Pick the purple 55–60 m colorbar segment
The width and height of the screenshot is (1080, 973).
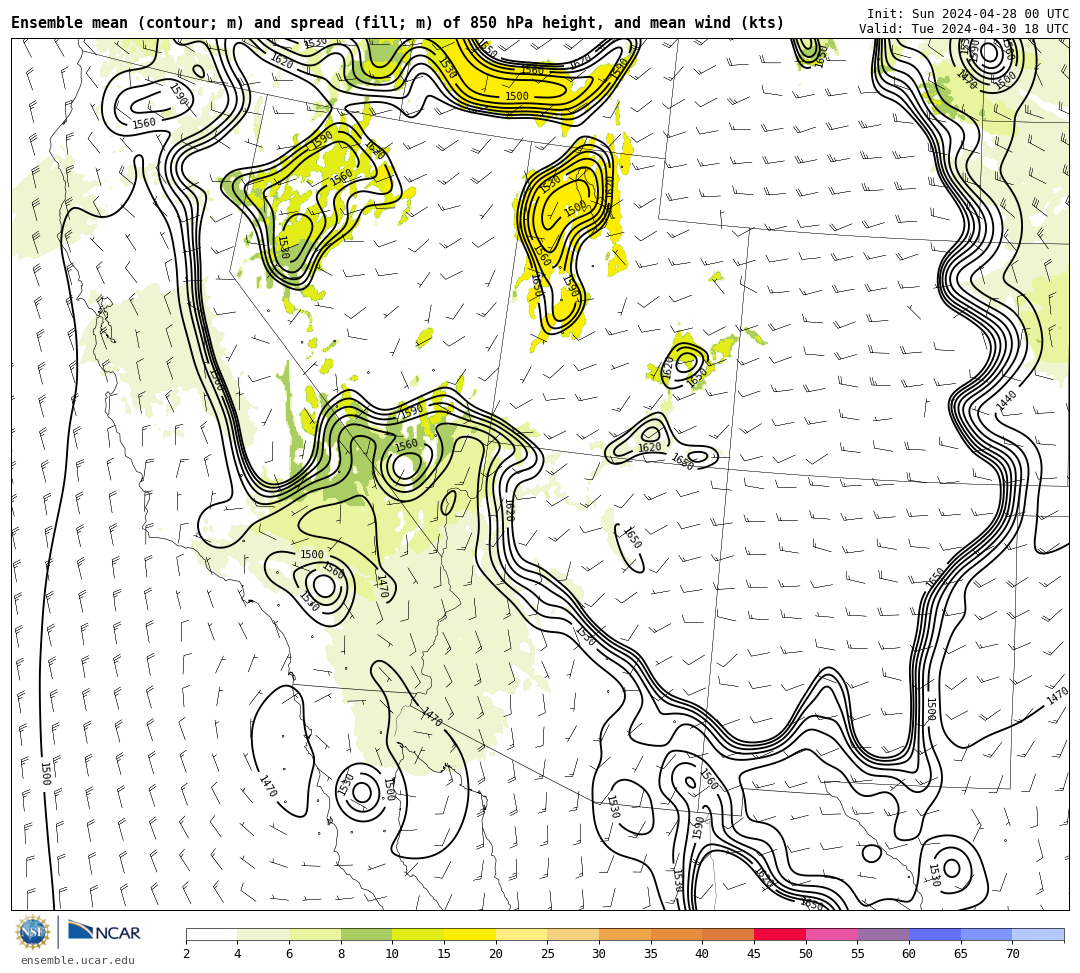point(883,934)
